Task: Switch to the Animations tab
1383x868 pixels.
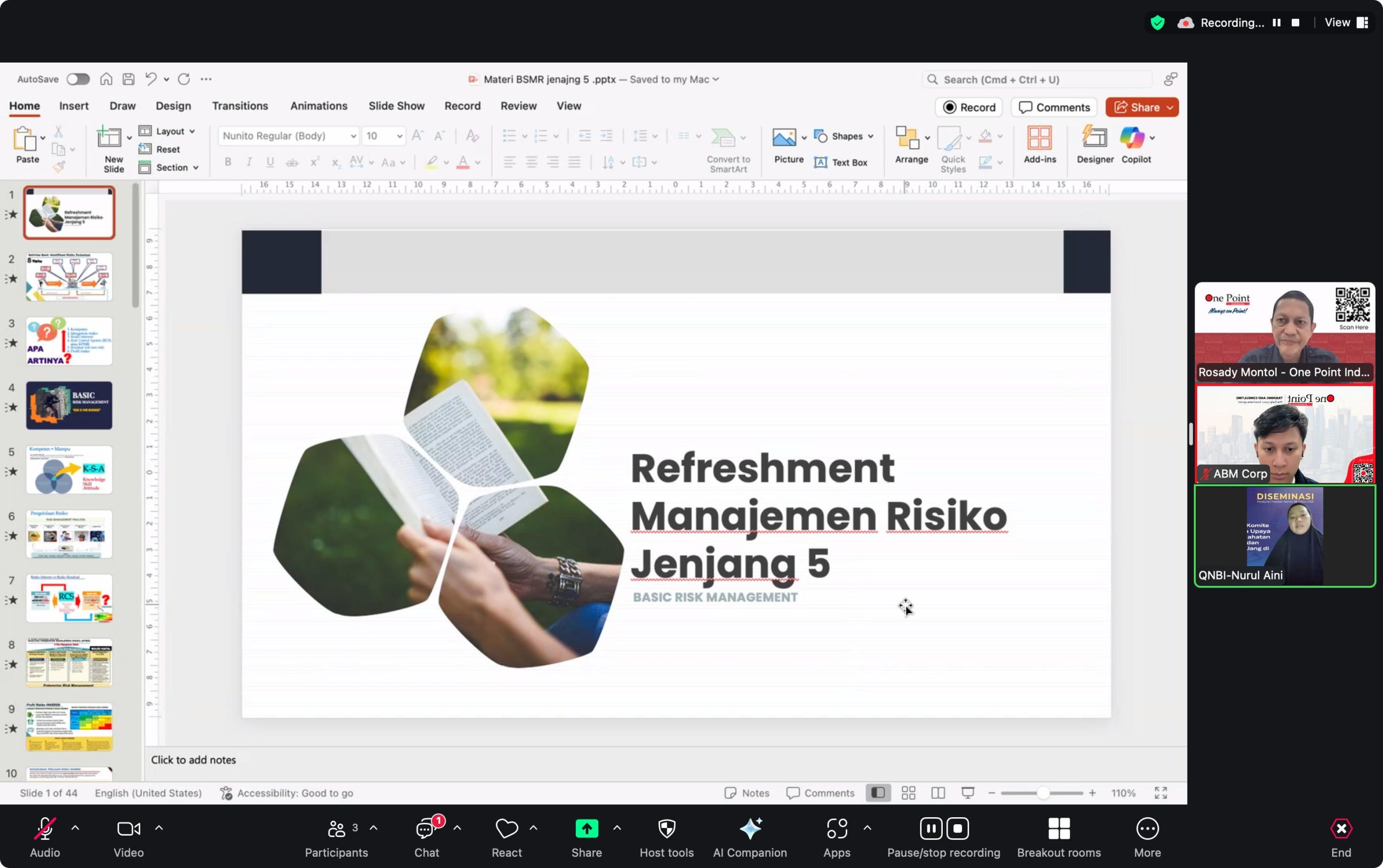Action: (x=319, y=106)
